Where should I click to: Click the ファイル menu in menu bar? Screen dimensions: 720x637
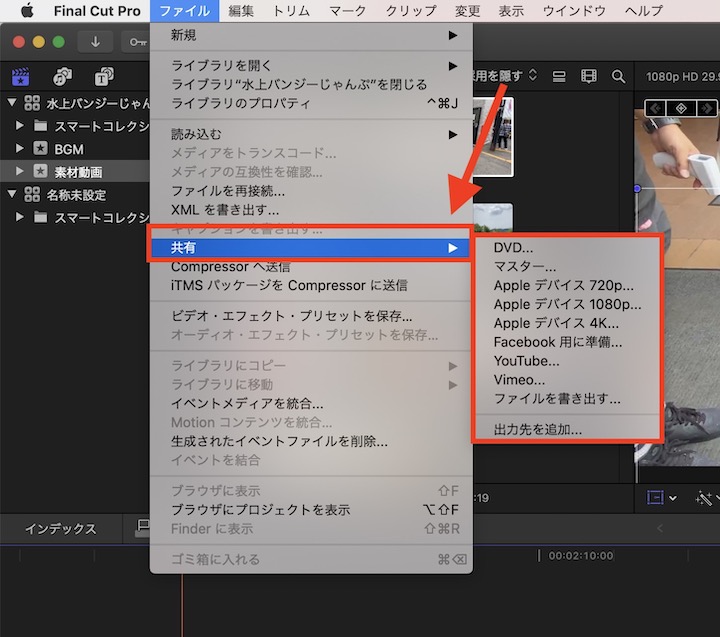185,11
